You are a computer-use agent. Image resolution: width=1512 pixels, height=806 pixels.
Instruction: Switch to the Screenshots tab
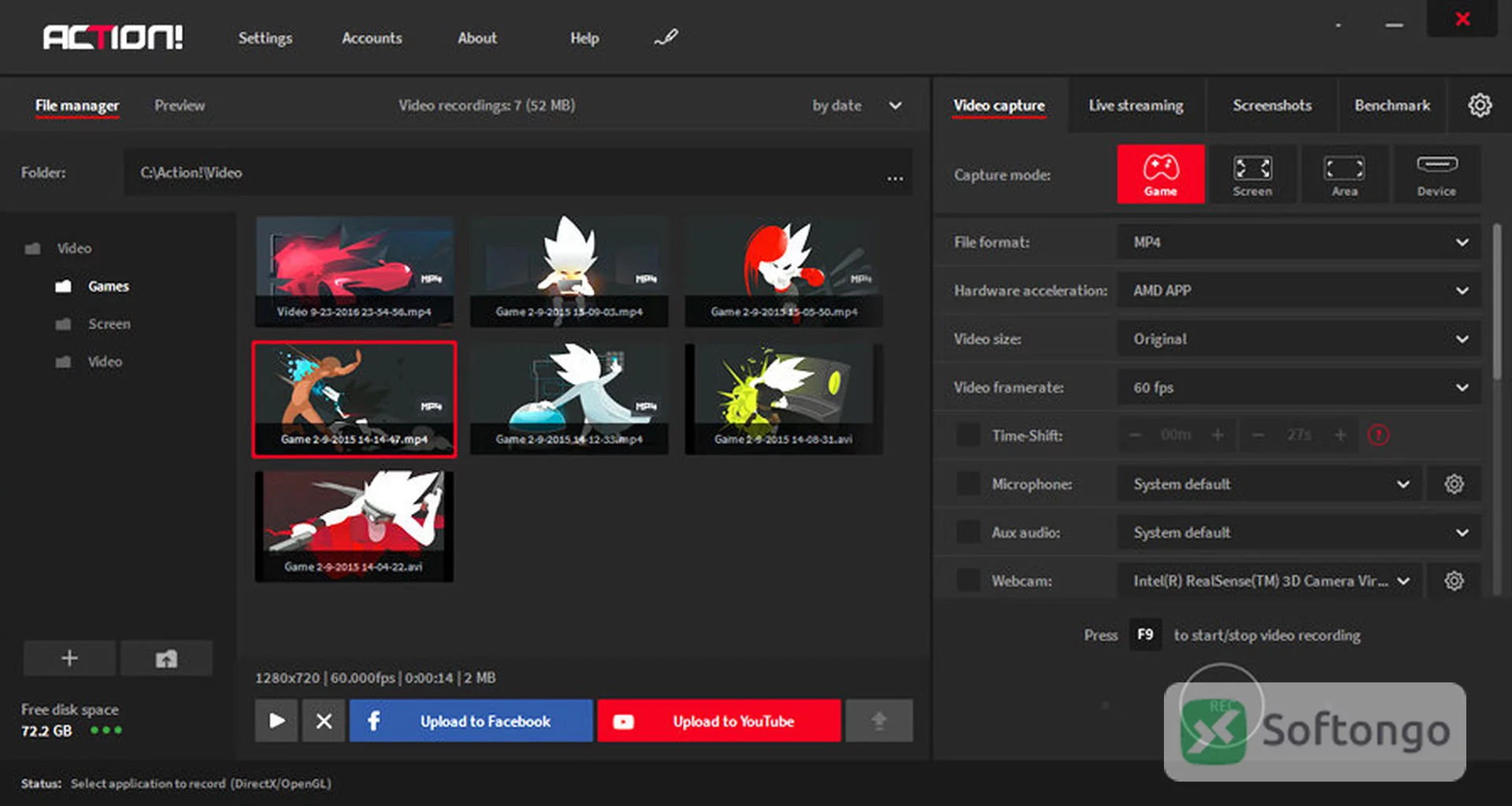1272,105
